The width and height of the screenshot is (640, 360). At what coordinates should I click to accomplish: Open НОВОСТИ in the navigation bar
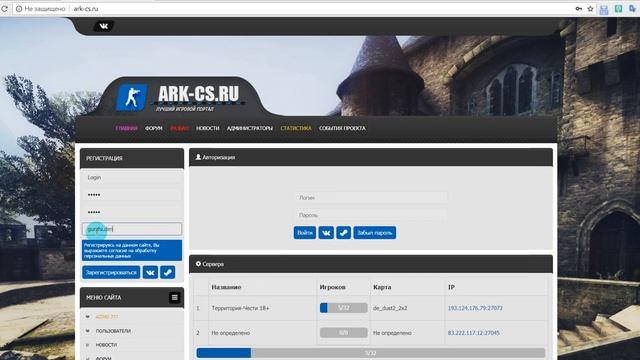[x=208, y=128]
